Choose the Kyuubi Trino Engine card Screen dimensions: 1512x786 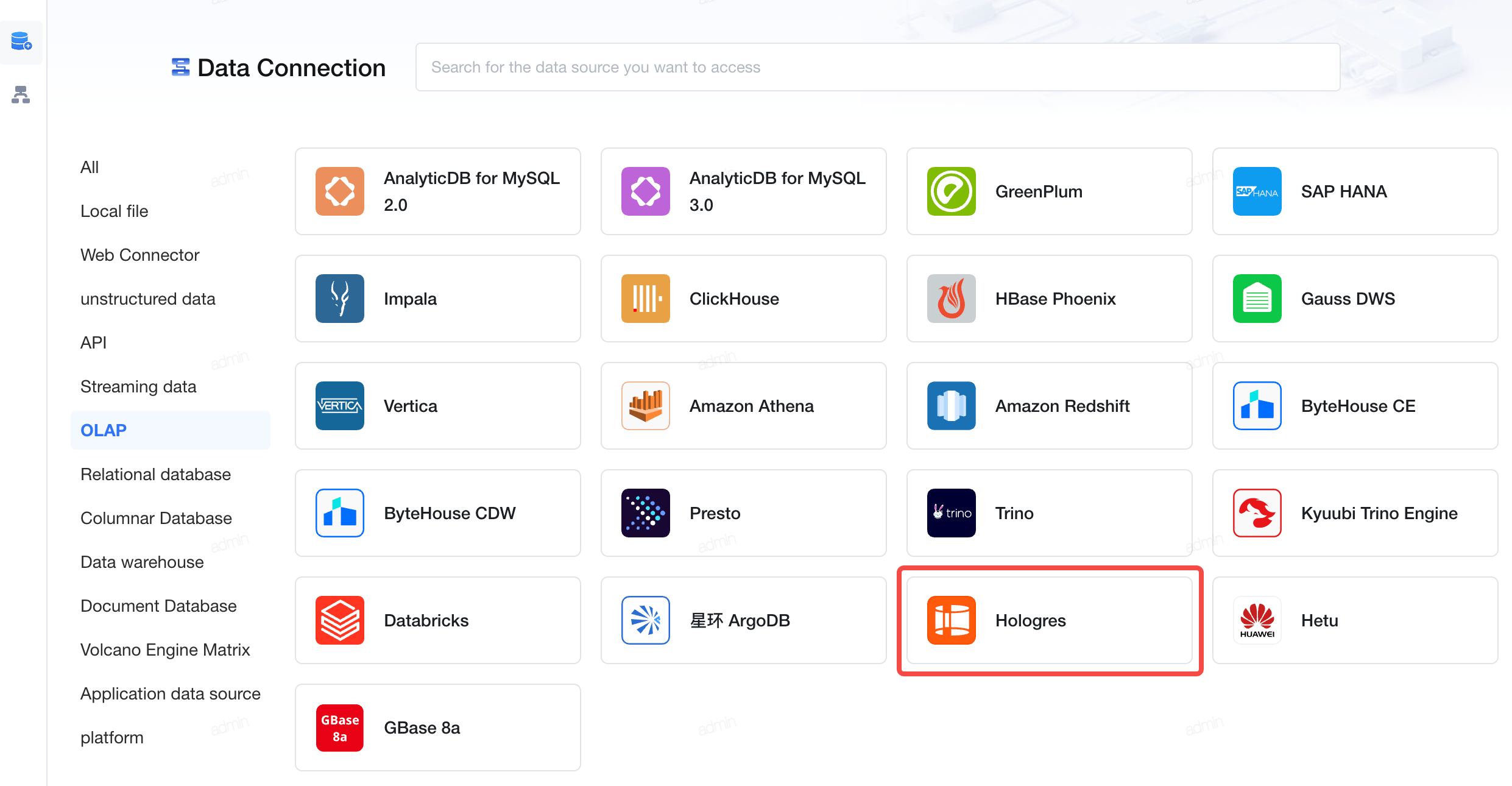1355,513
